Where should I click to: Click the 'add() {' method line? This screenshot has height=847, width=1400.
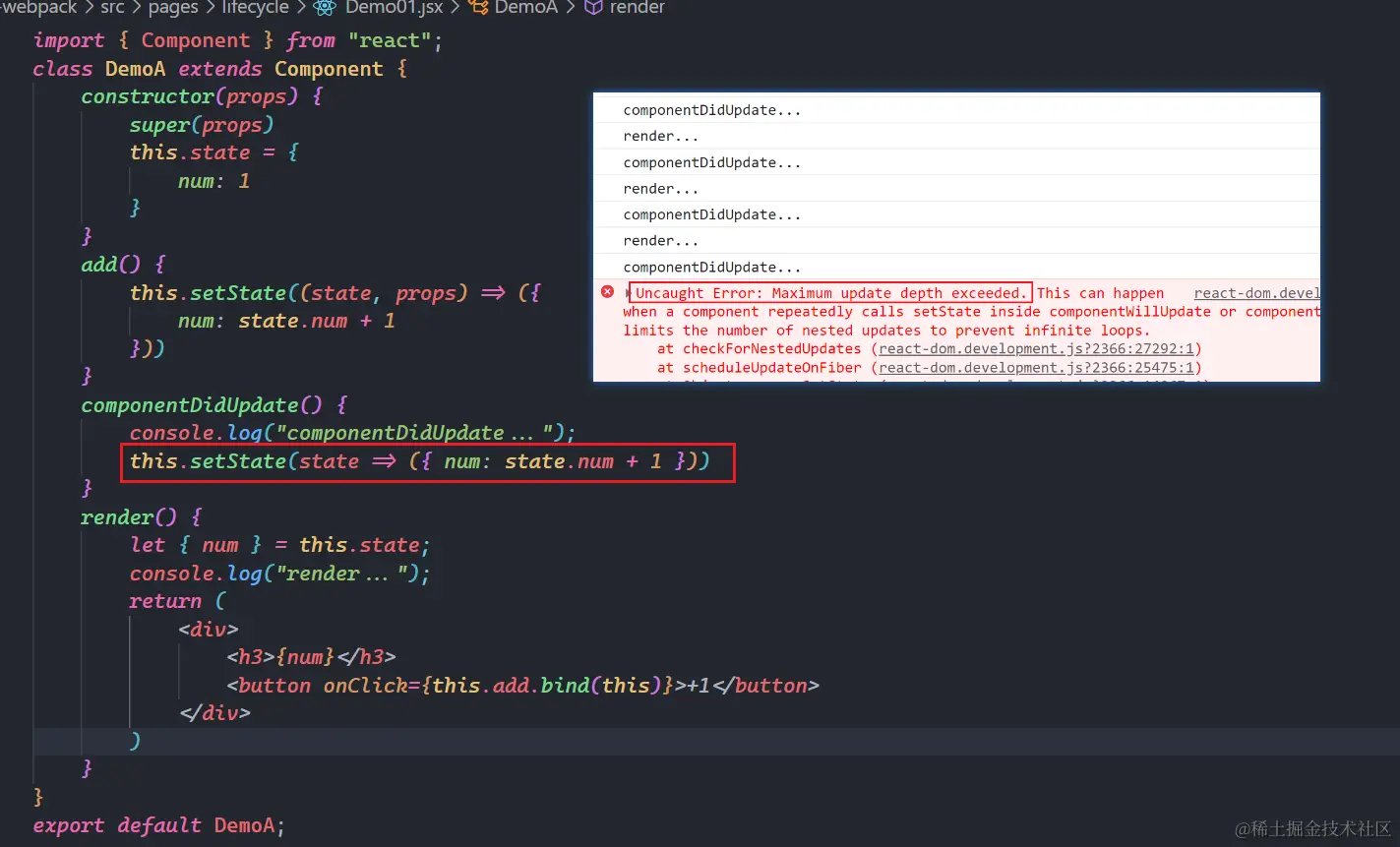124,265
